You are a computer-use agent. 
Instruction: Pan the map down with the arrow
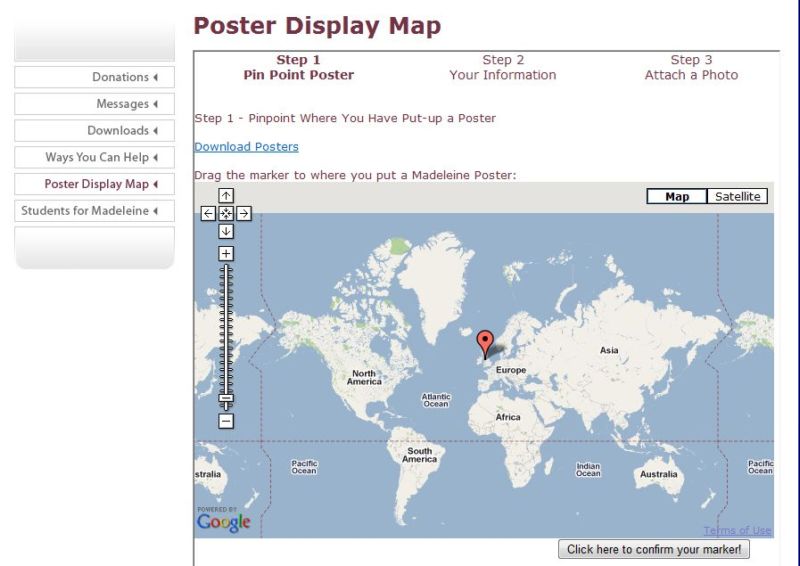[x=226, y=231]
